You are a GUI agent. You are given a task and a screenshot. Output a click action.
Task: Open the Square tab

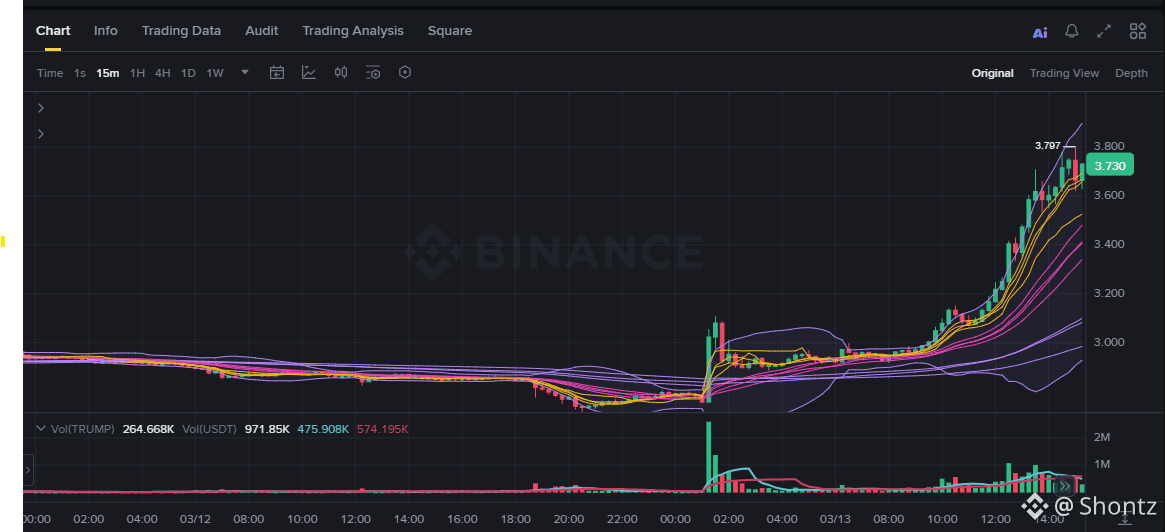click(x=450, y=30)
